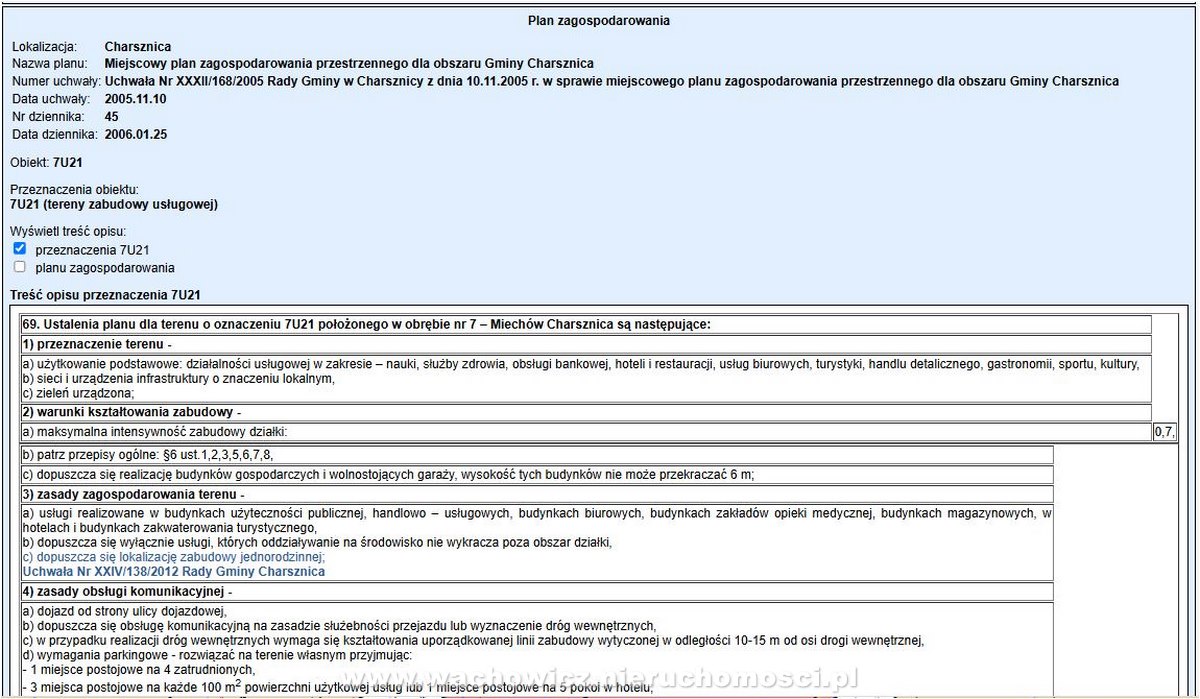Viewport: 1200px width, 699px height.
Task: Click the line 'b) dopuszcza się obsługę komunikacyjną'
Action: click(339, 627)
